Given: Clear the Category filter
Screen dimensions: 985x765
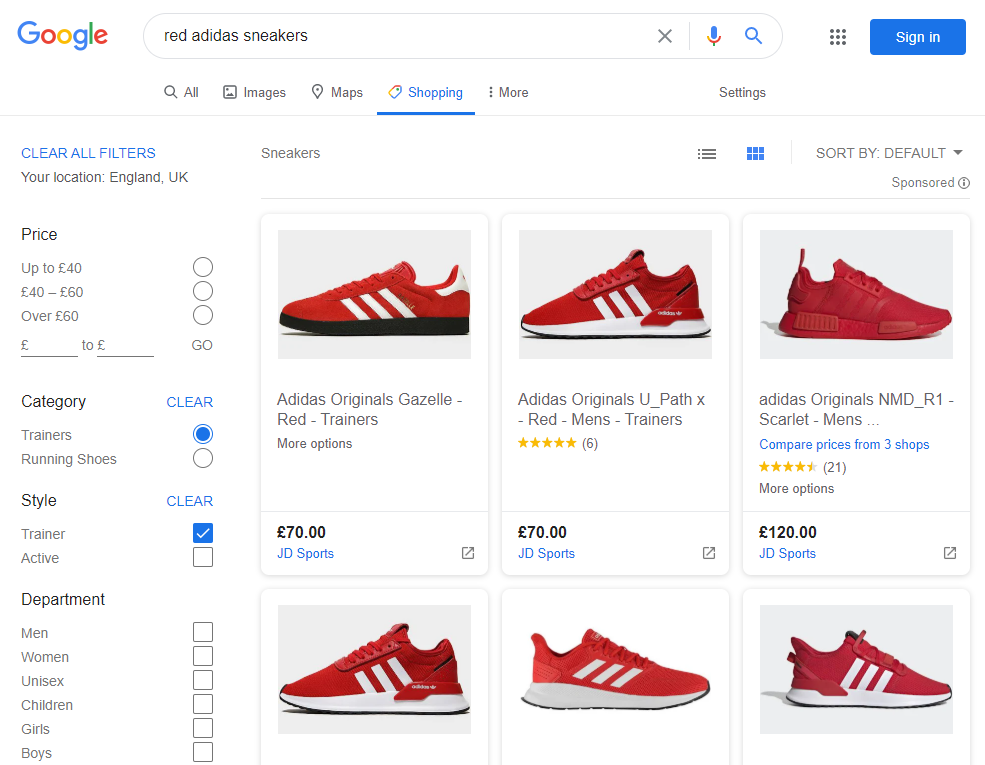Looking at the screenshot, I should [x=189, y=402].
